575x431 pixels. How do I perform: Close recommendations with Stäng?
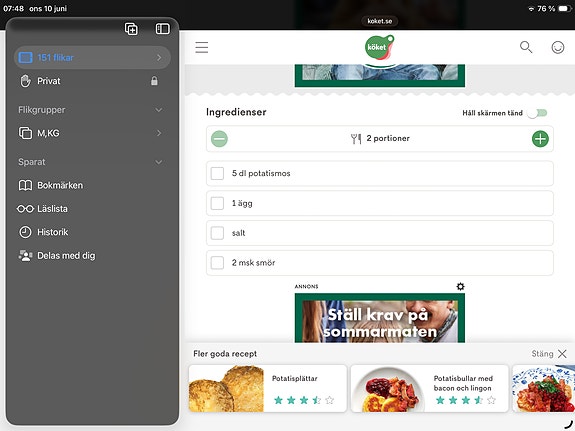pyautogui.click(x=549, y=354)
